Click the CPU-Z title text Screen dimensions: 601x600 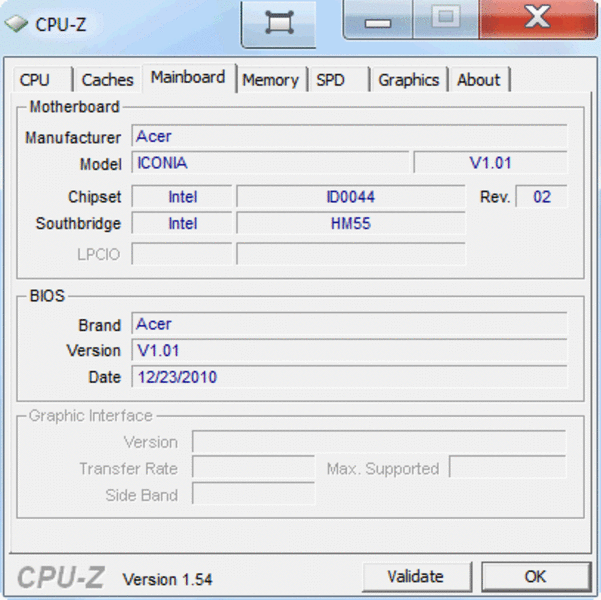(x=61, y=25)
